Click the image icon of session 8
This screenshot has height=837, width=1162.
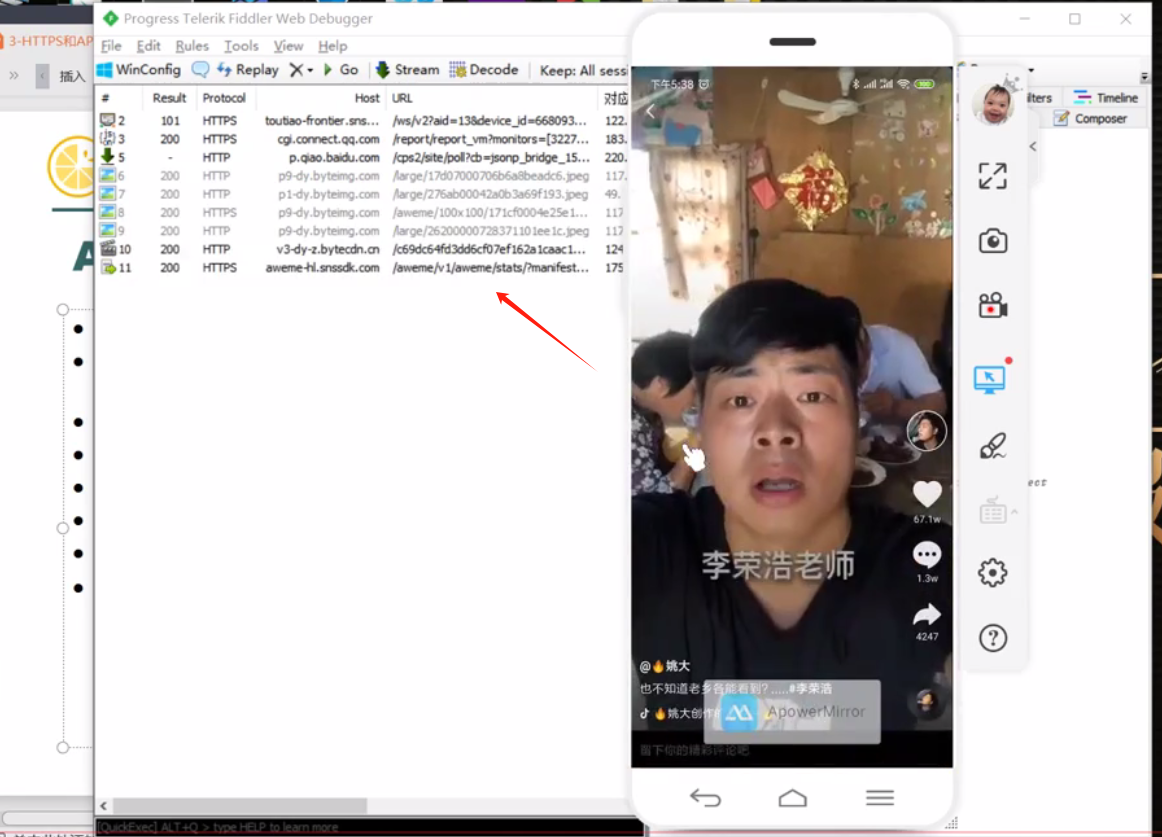[x=108, y=212]
